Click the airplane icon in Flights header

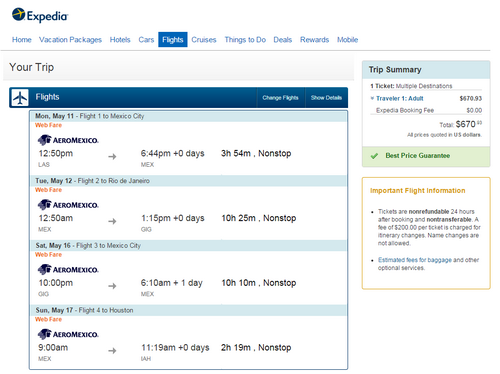(20, 98)
